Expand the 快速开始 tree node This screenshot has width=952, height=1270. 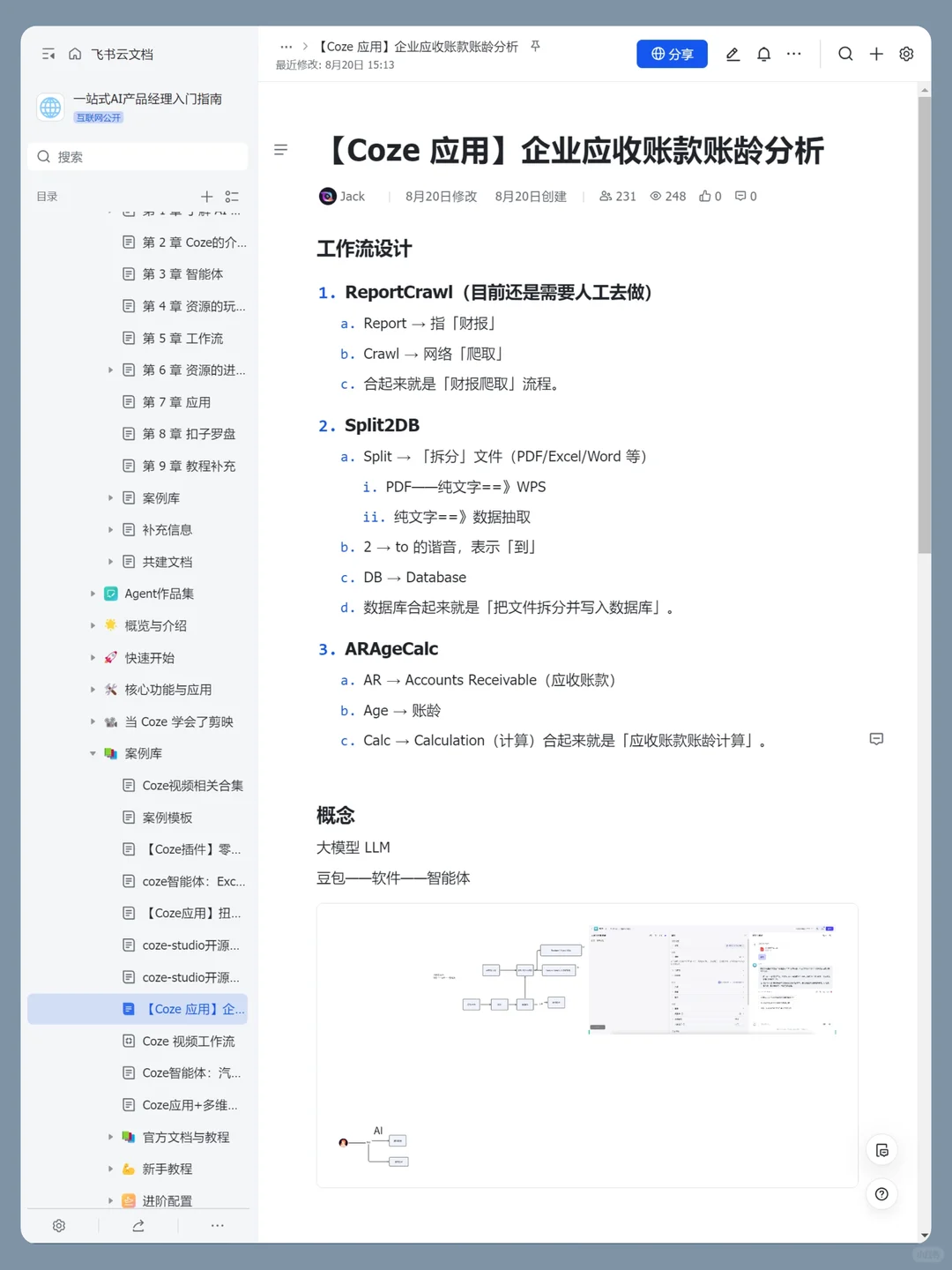coord(93,658)
